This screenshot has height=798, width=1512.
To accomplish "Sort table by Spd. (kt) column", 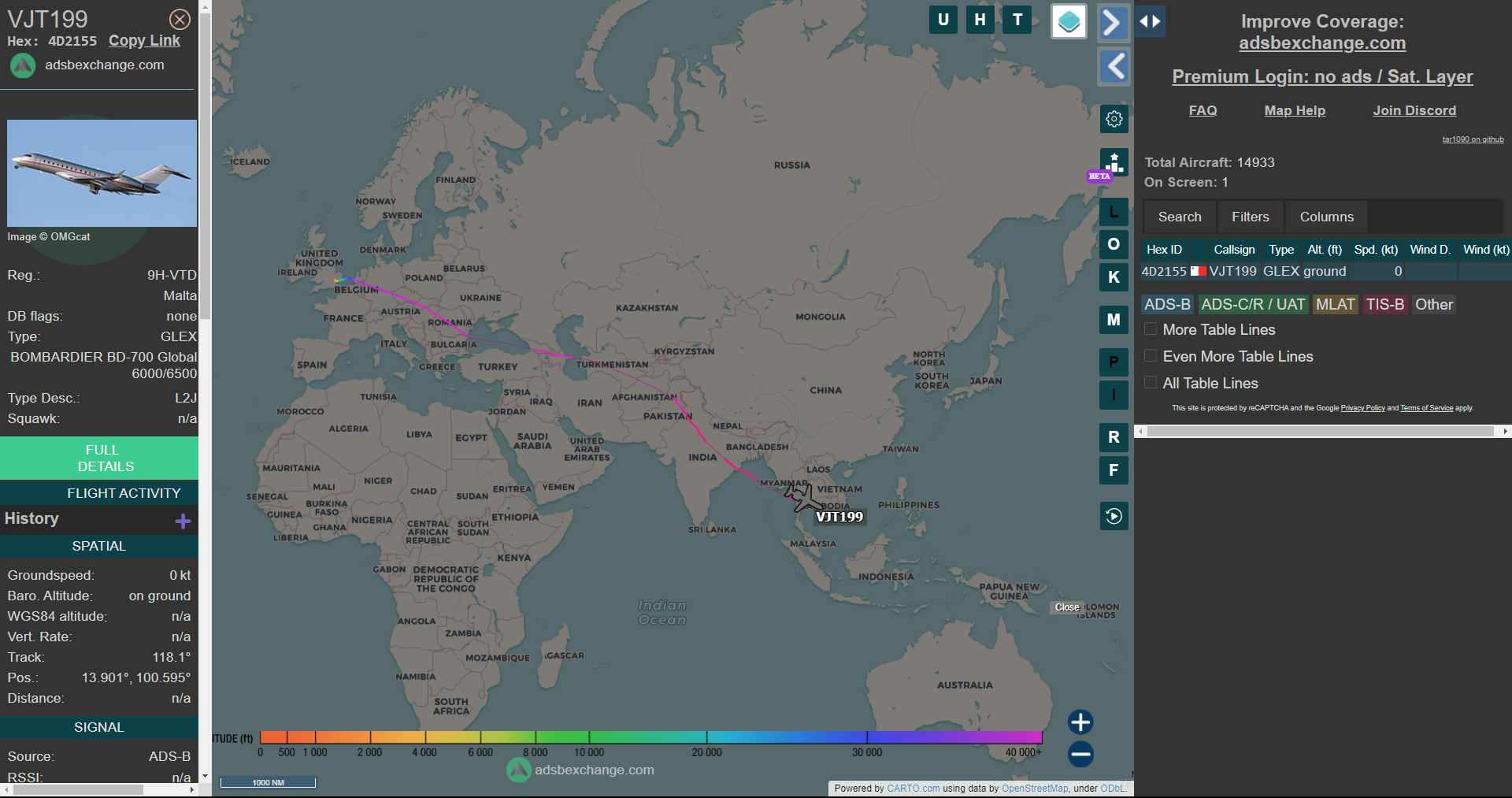I will (x=1376, y=250).
